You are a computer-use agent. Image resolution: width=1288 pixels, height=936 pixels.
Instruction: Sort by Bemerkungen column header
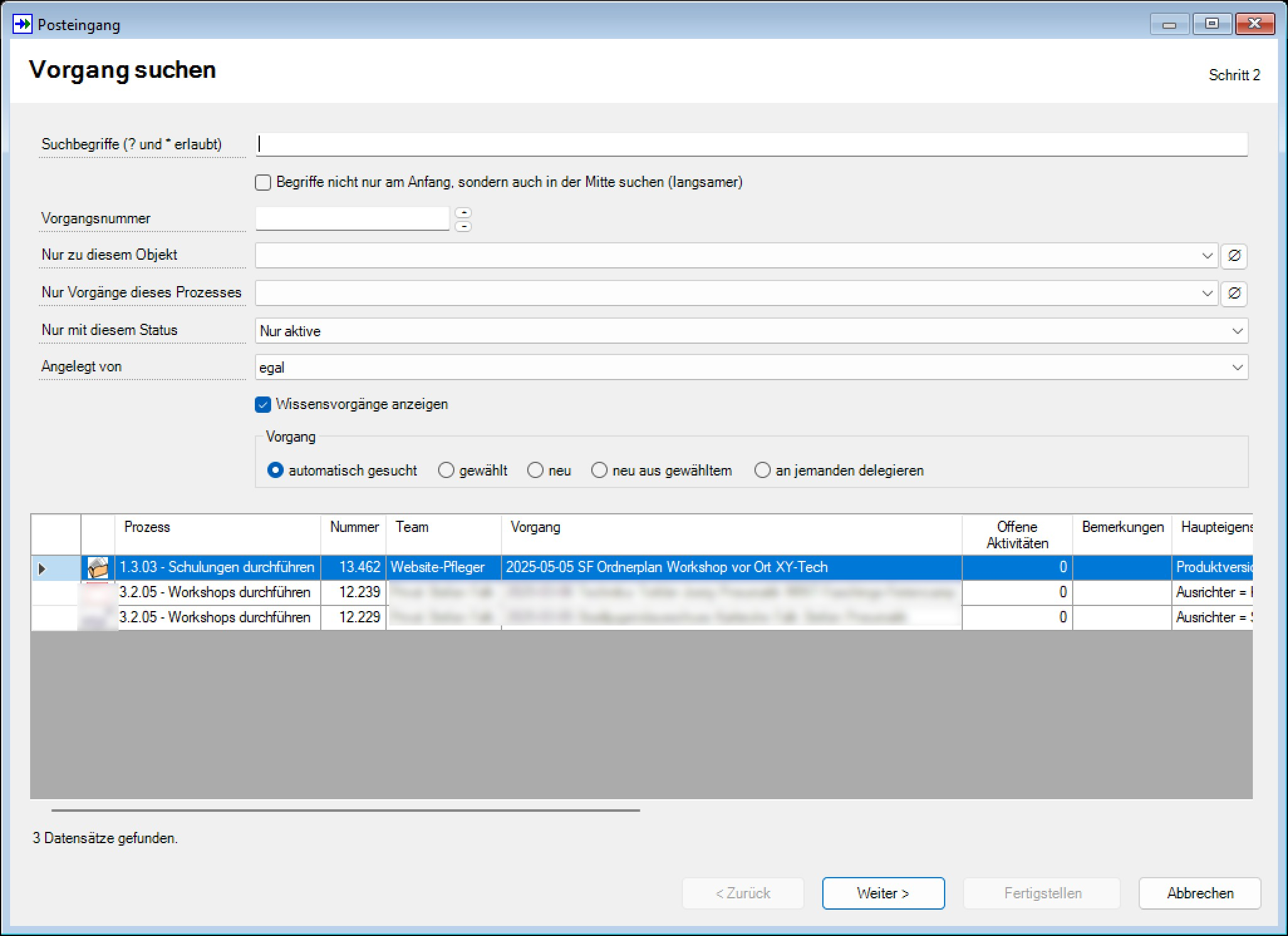(x=1122, y=534)
